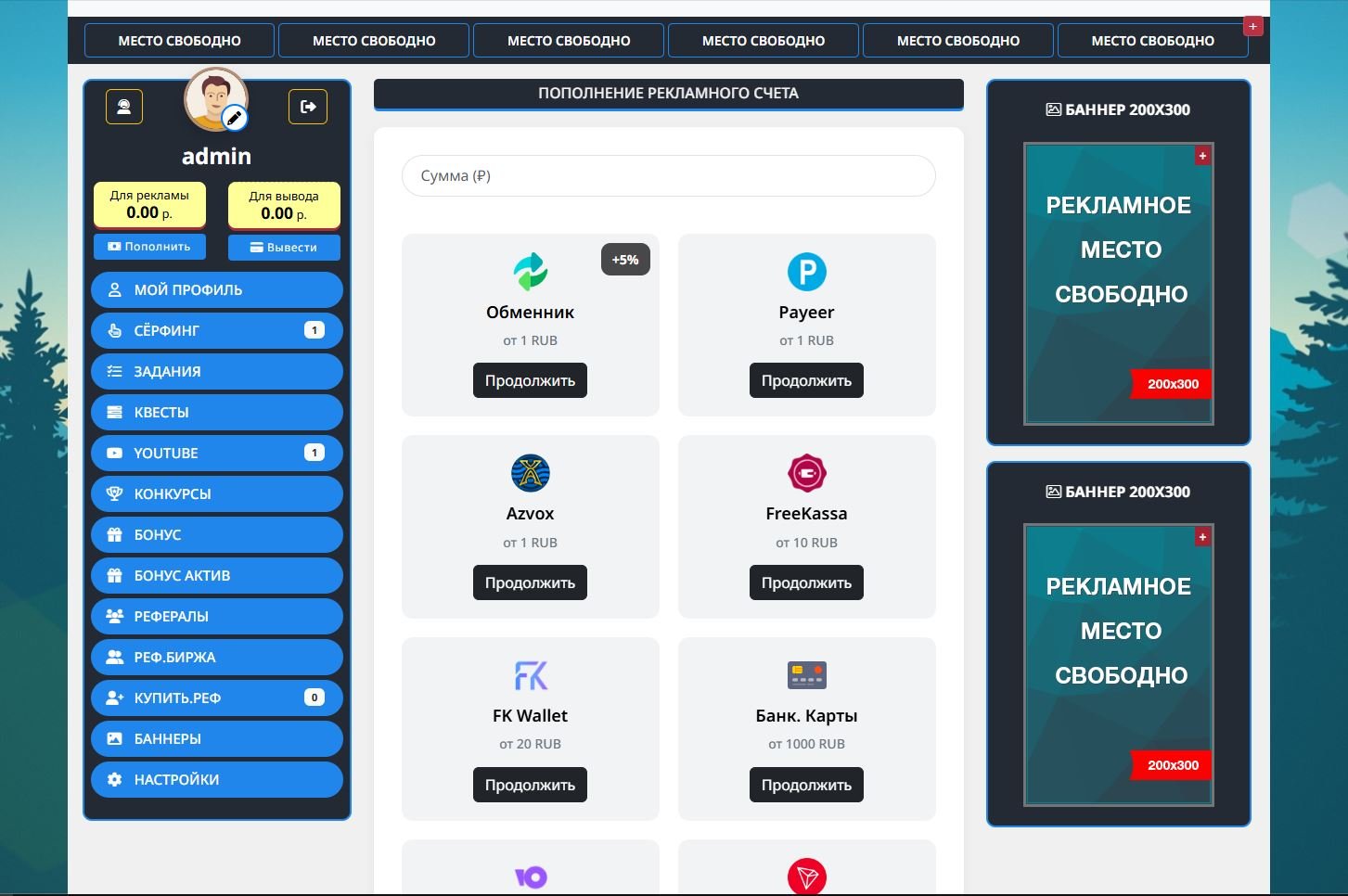Continue with Payeer payment
The image size is (1348, 896).
806,380
